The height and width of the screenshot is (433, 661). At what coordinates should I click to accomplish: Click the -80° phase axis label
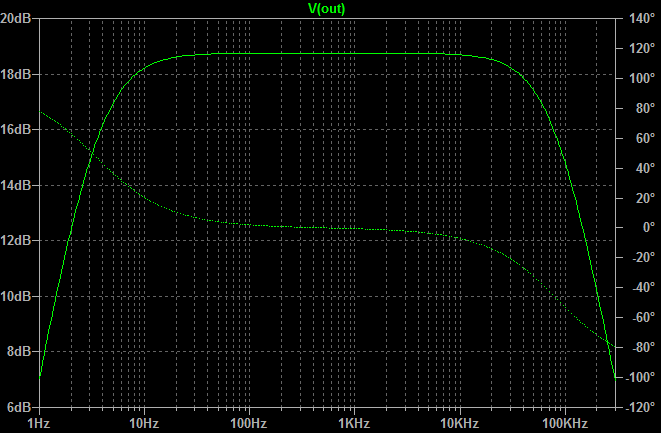pos(644,347)
